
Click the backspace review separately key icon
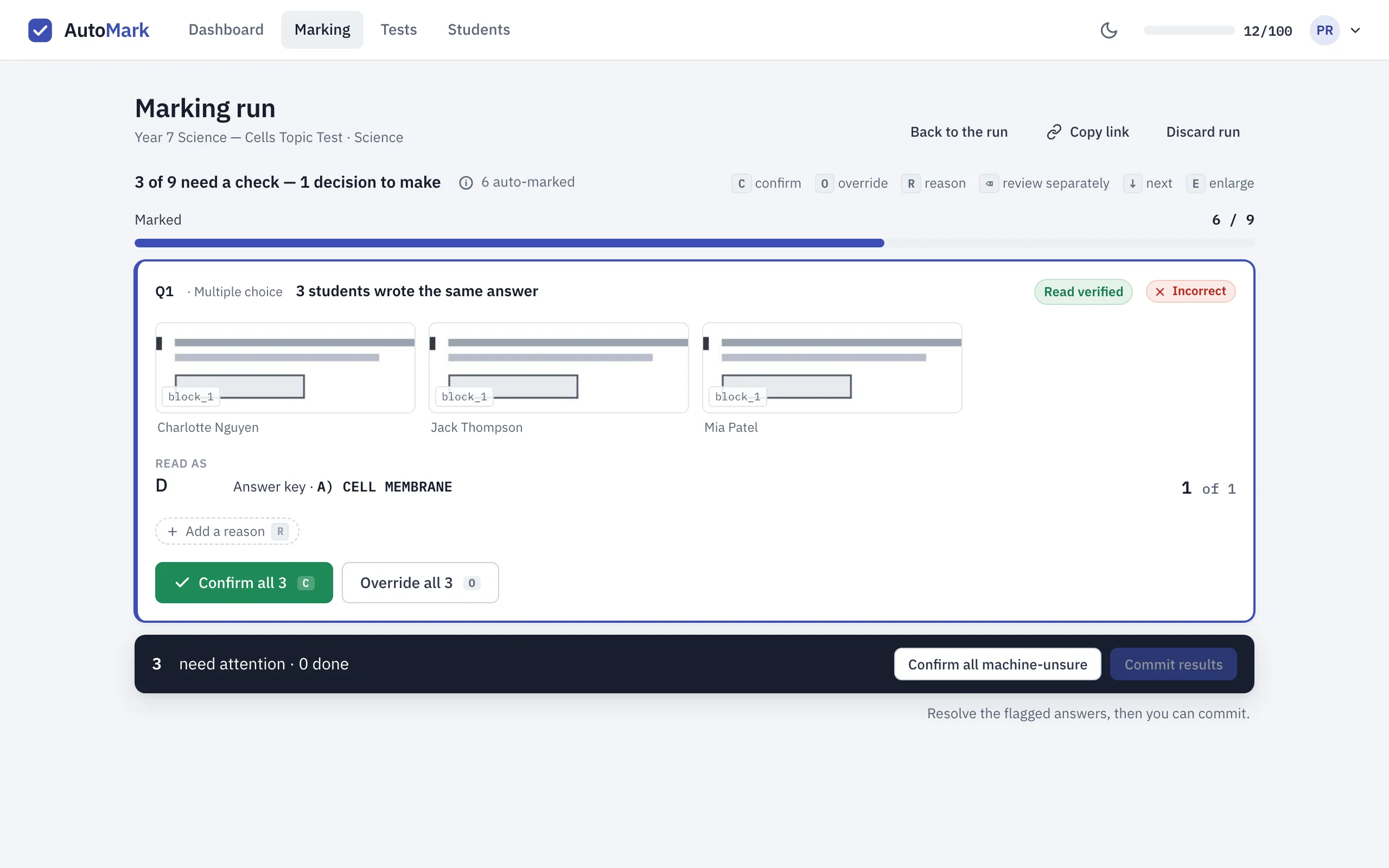pyautogui.click(x=989, y=184)
